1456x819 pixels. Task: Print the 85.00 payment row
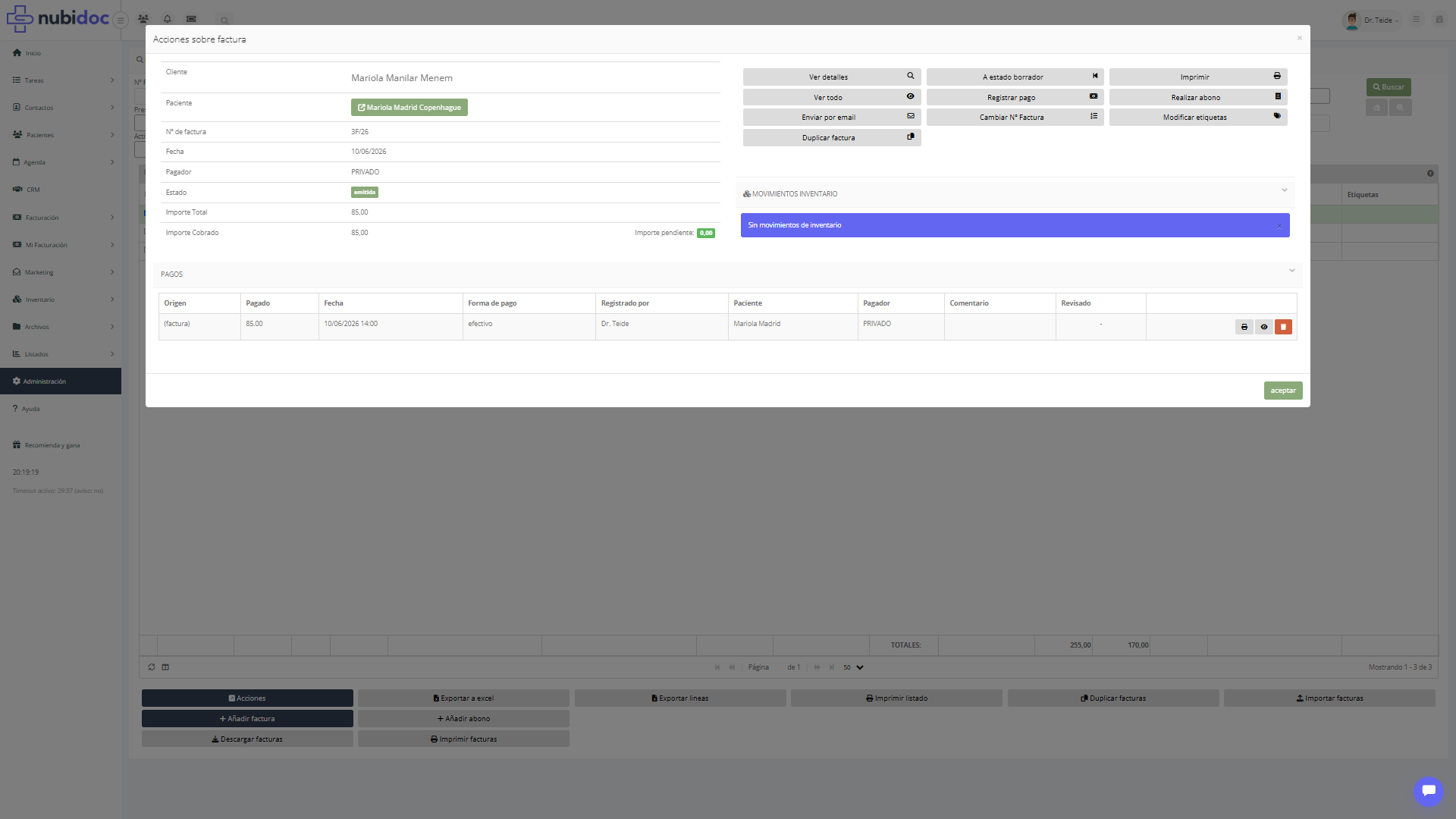[x=1244, y=327]
